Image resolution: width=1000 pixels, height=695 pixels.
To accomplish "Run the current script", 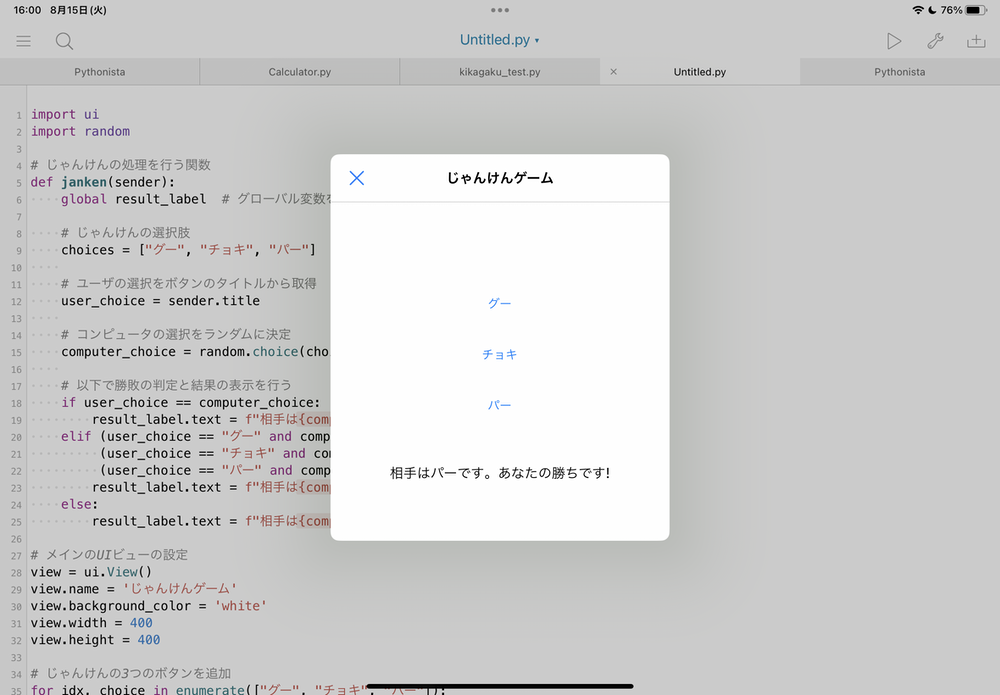I will point(894,40).
